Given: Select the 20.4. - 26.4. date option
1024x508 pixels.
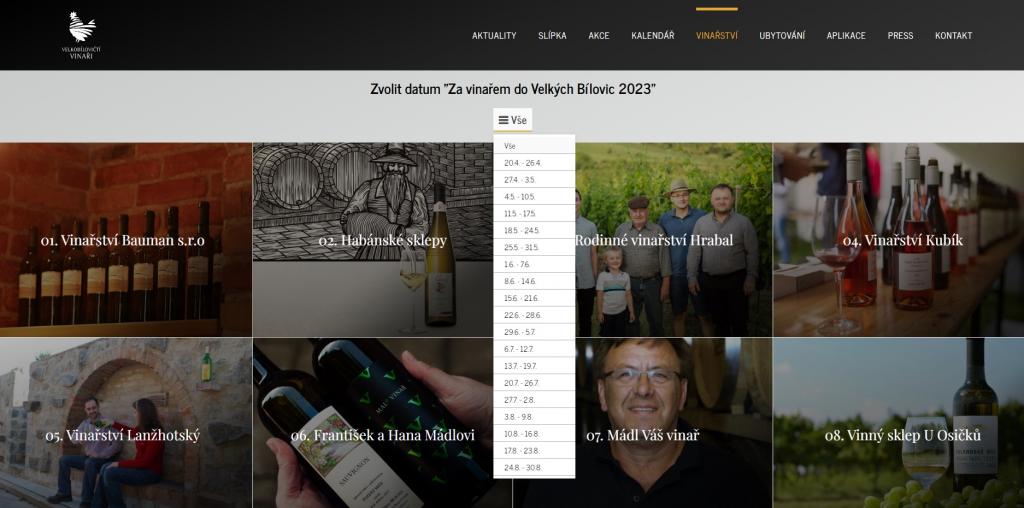Looking at the screenshot, I should coord(534,163).
